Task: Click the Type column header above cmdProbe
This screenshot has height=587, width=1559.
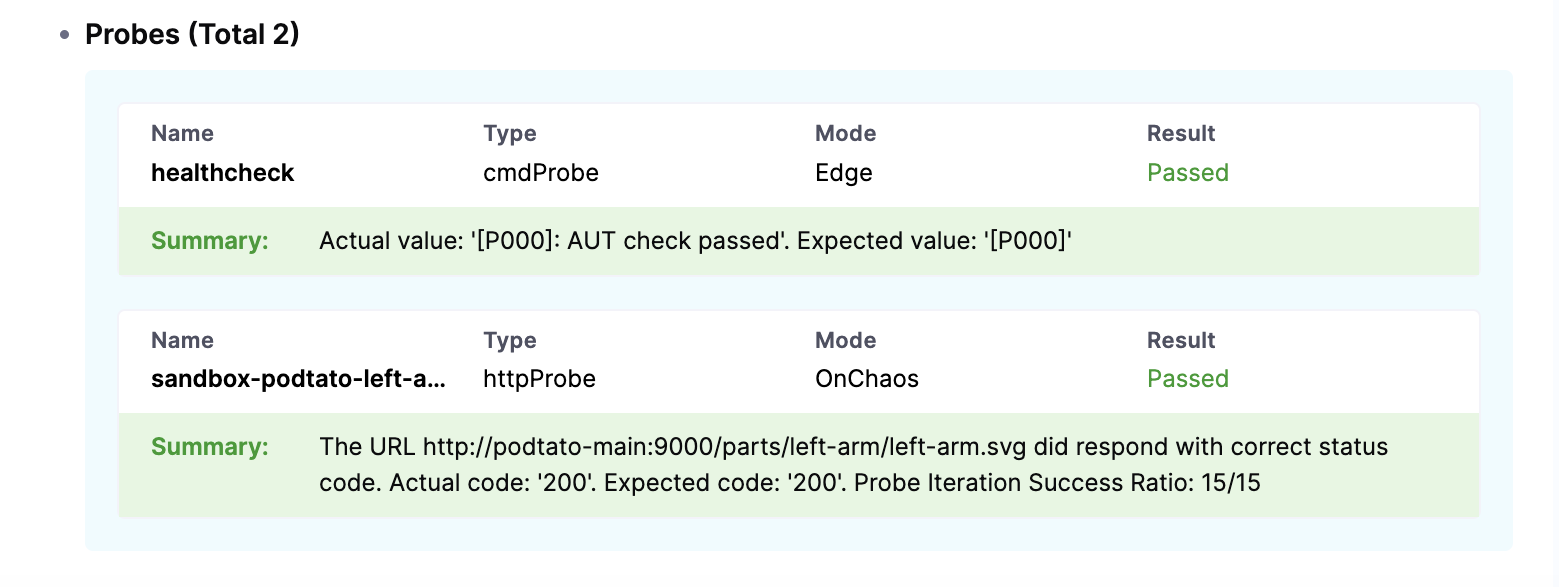Action: click(510, 134)
